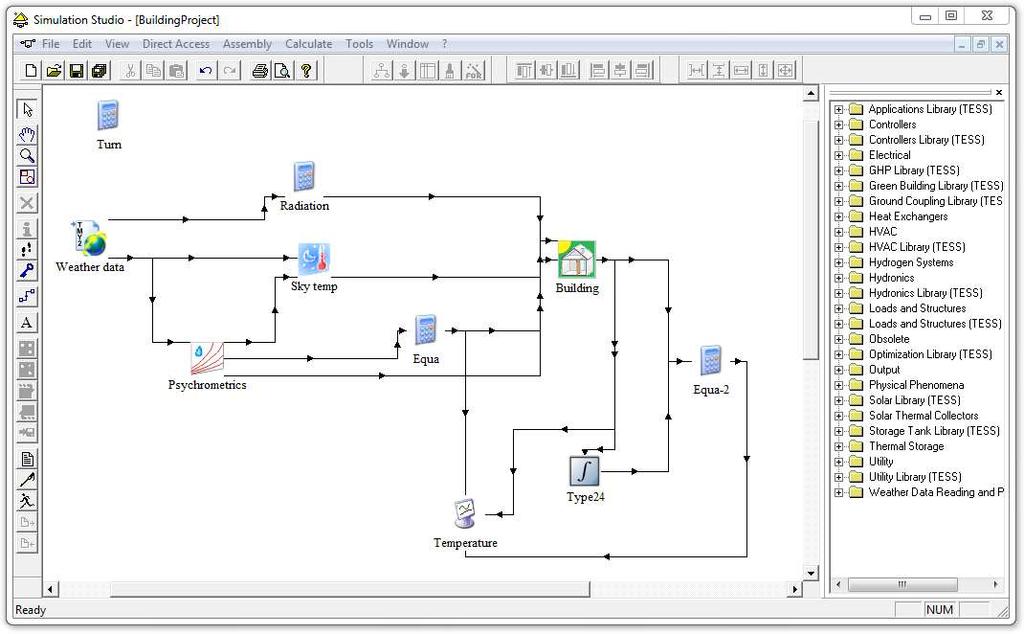Image resolution: width=1024 pixels, height=634 pixels.
Task: Open the View menu
Action: point(117,44)
